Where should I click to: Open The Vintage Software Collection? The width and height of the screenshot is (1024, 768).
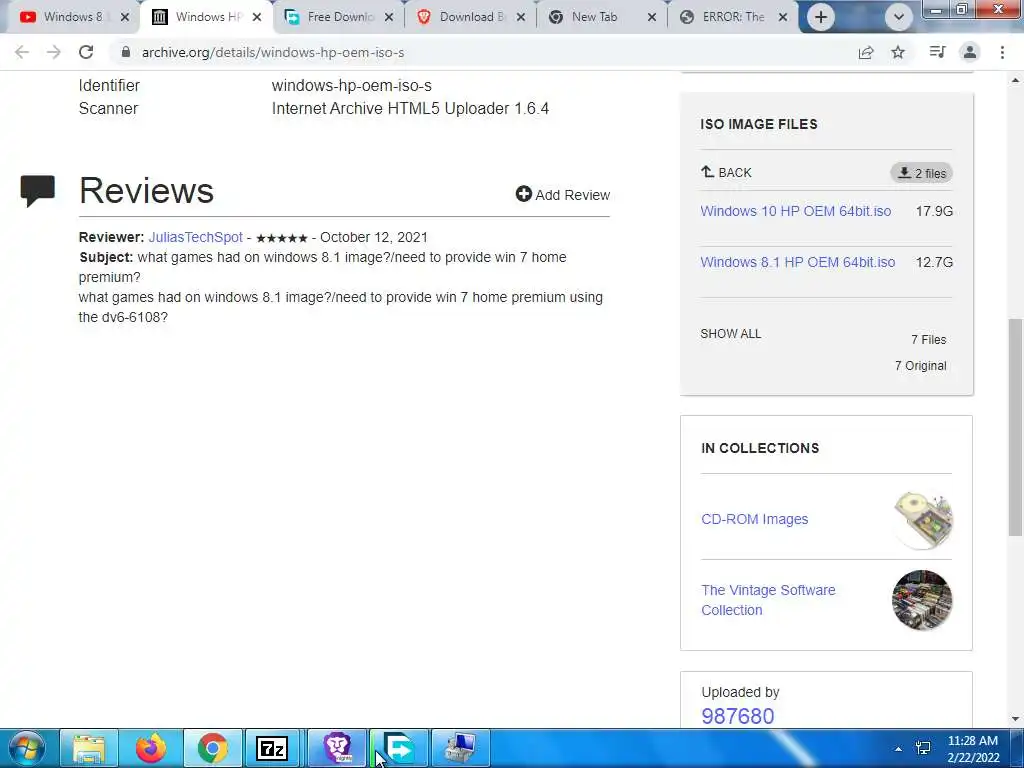coord(768,600)
